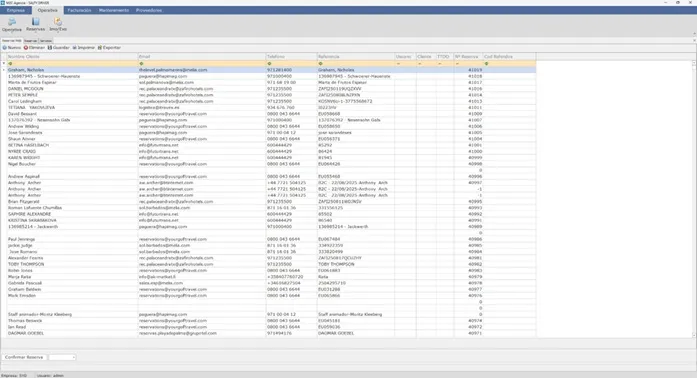
Task: Sort by Teléfono column header
Action: [291, 56]
